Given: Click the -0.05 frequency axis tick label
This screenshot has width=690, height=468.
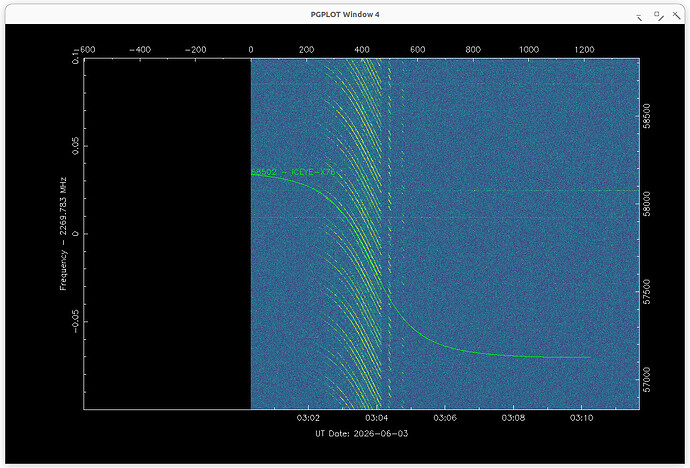Looking at the screenshot, I should pos(76,321).
